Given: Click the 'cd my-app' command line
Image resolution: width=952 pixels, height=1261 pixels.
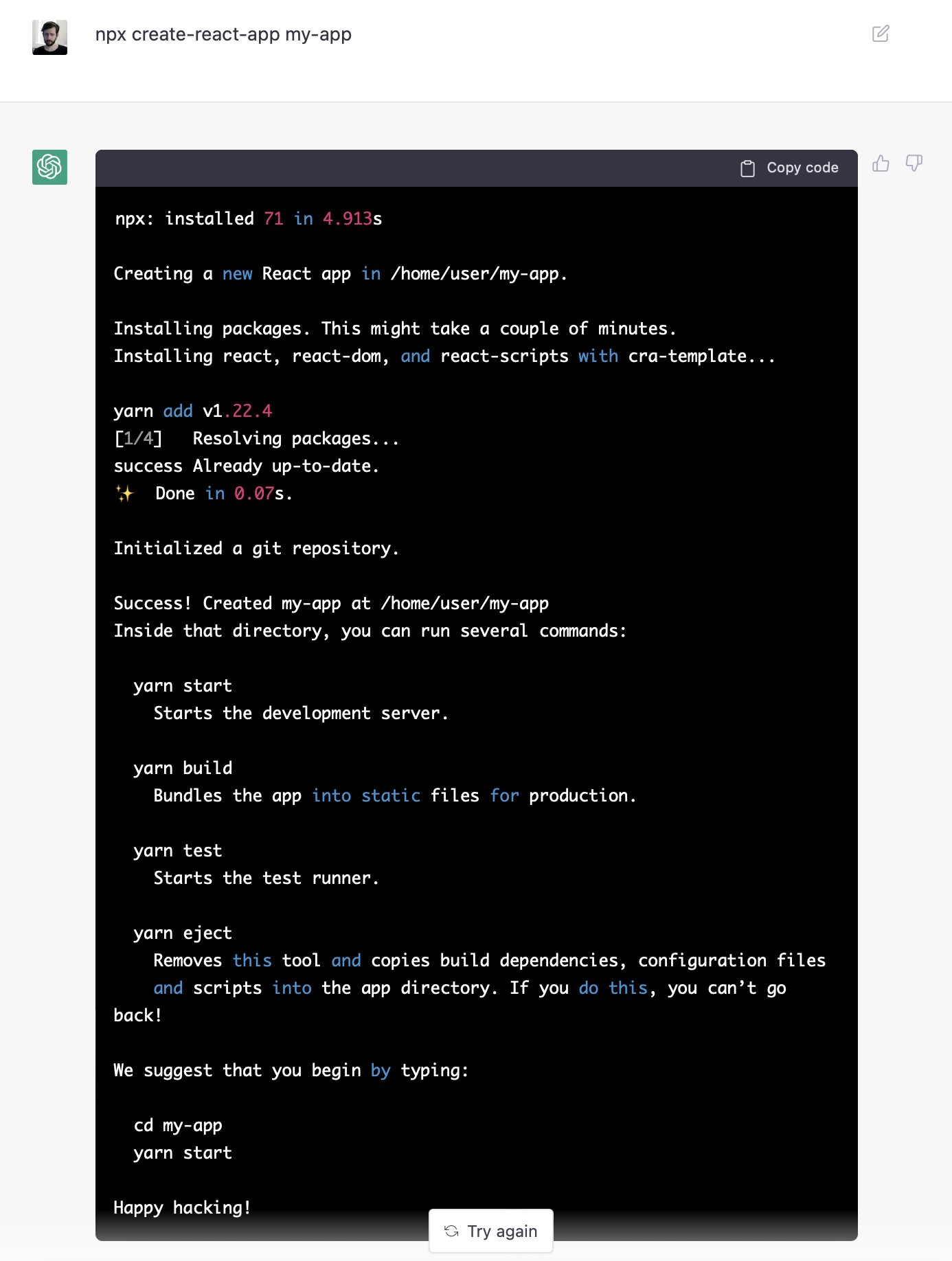Looking at the screenshot, I should click(178, 1125).
